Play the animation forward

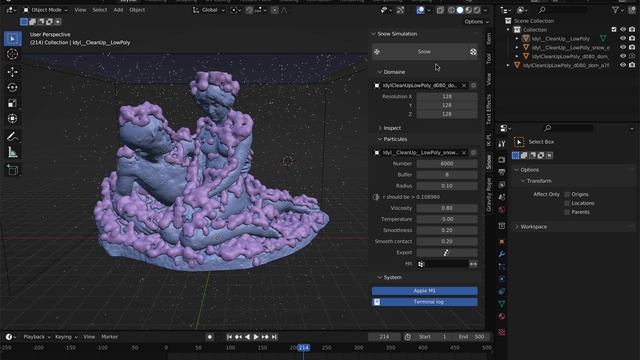pyautogui.click(x=256, y=337)
